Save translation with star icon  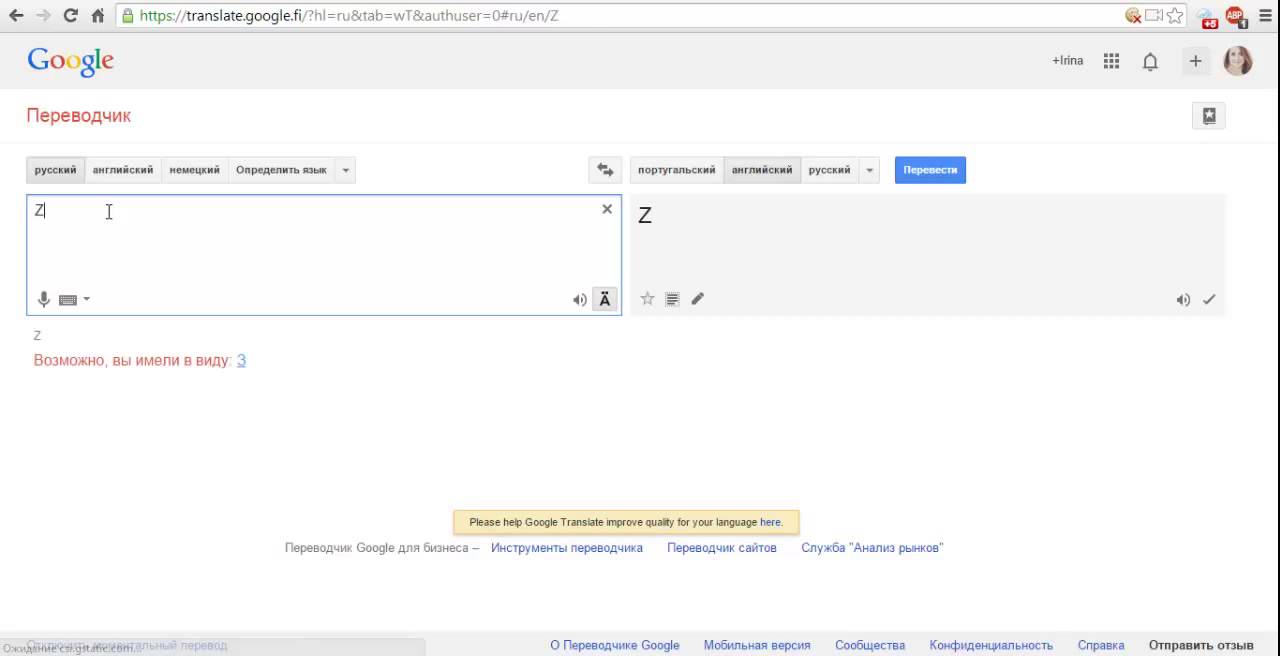pyautogui.click(x=647, y=299)
